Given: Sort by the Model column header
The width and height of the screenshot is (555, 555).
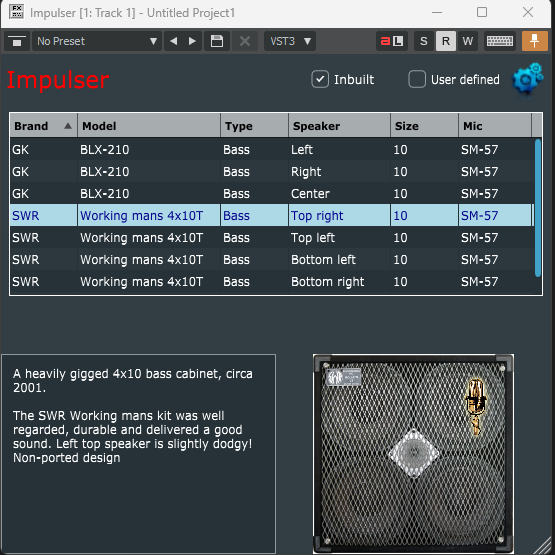Looking at the screenshot, I should (149, 126).
